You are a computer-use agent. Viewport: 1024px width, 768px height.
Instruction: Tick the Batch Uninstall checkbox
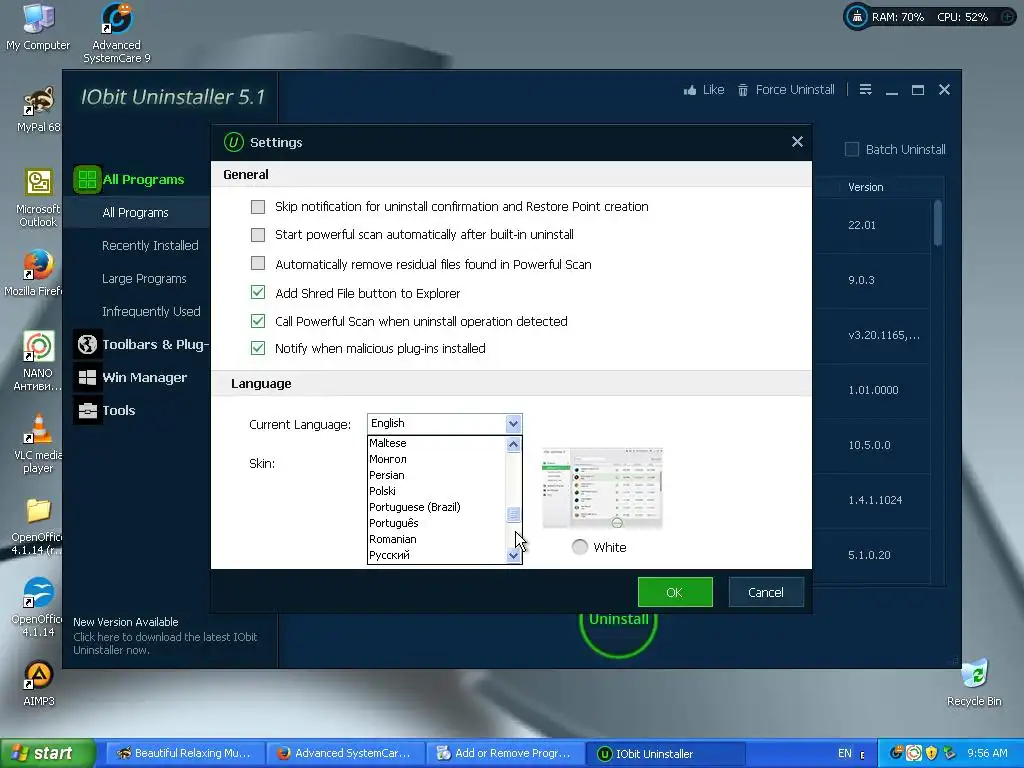[x=852, y=150]
